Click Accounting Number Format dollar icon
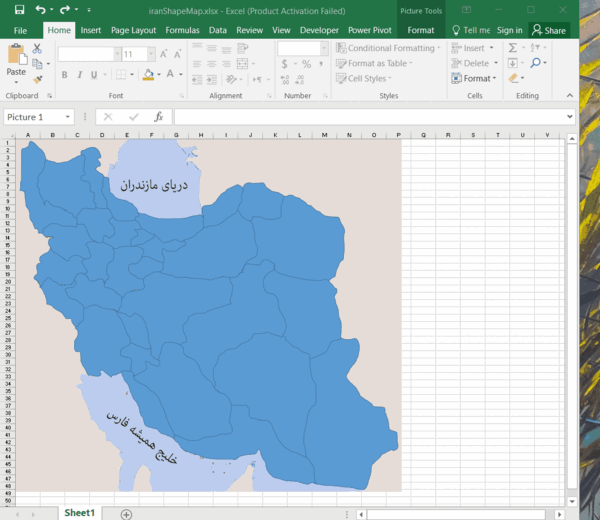Viewport: 600px width, 520px height. tap(284, 64)
